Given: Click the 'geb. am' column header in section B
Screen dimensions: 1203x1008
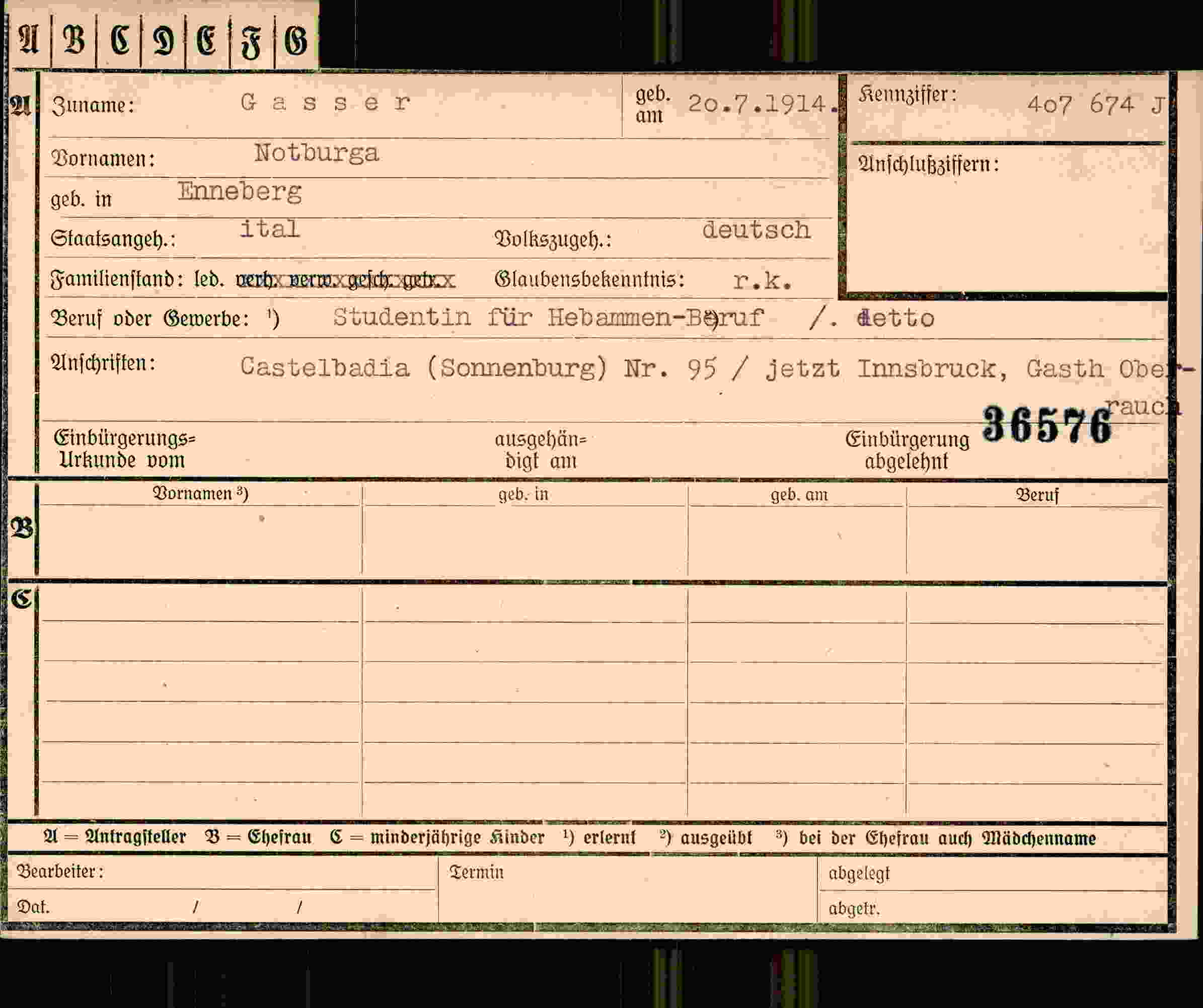Looking at the screenshot, I should pyautogui.click(x=799, y=495).
